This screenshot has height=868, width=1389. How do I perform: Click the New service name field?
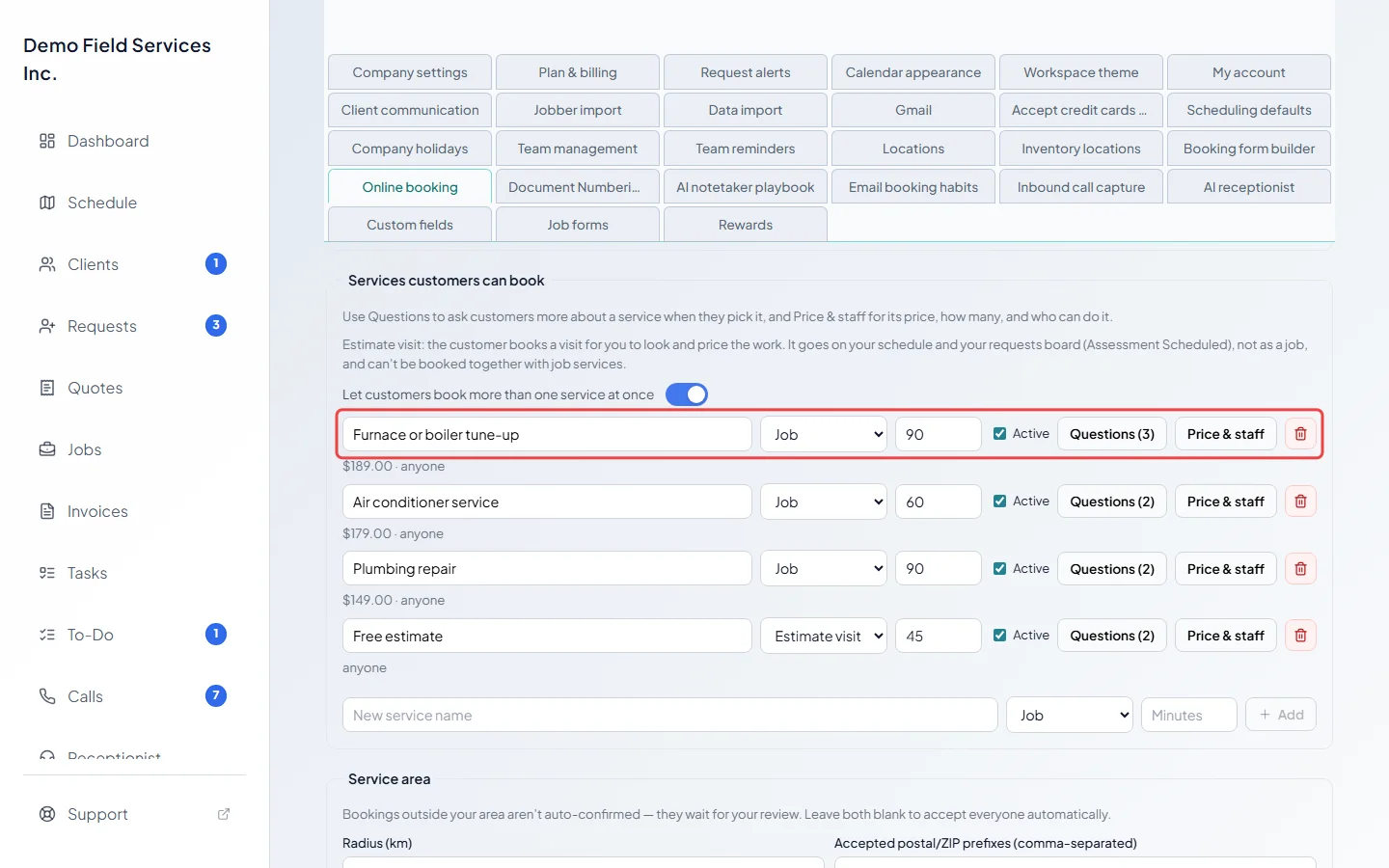click(670, 715)
